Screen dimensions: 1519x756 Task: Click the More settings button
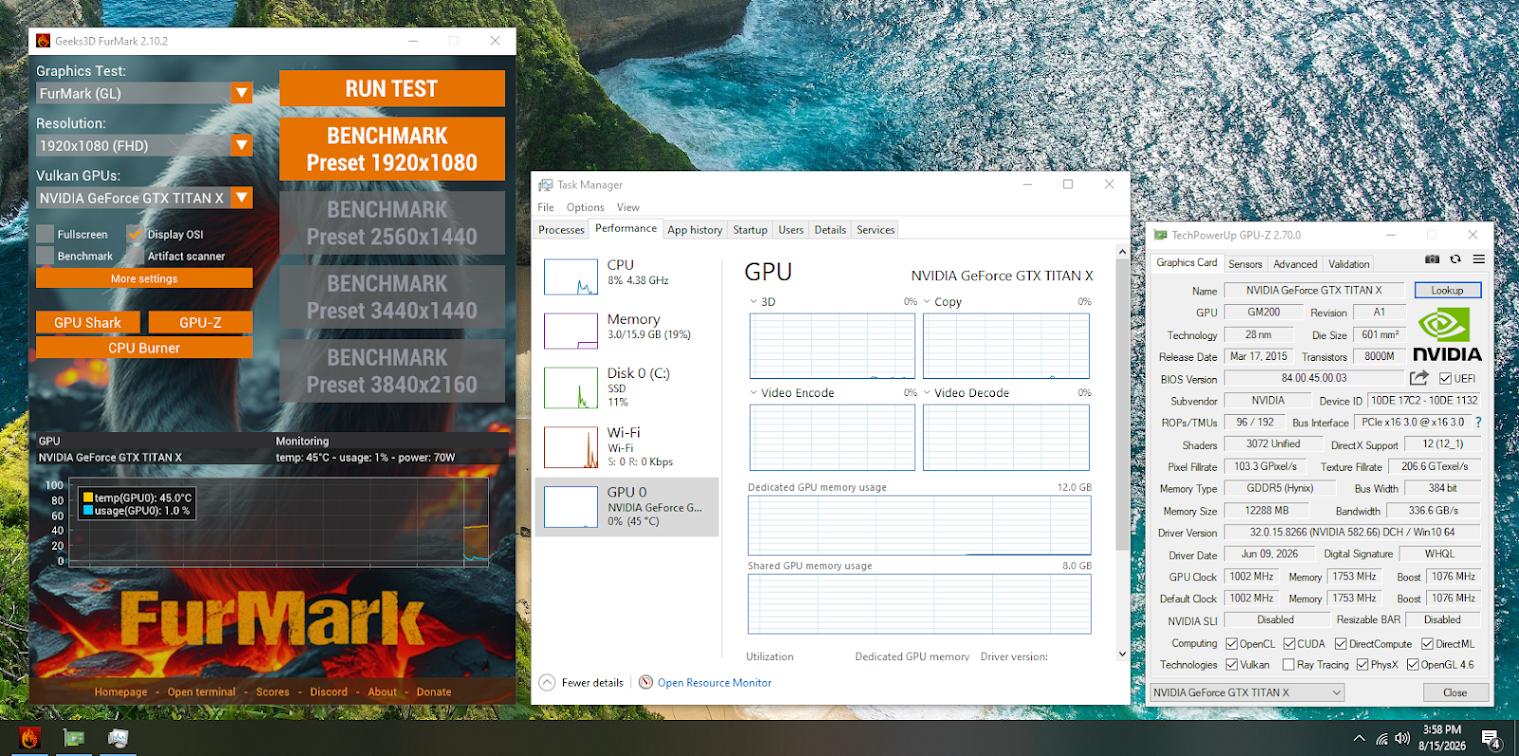click(144, 279)
